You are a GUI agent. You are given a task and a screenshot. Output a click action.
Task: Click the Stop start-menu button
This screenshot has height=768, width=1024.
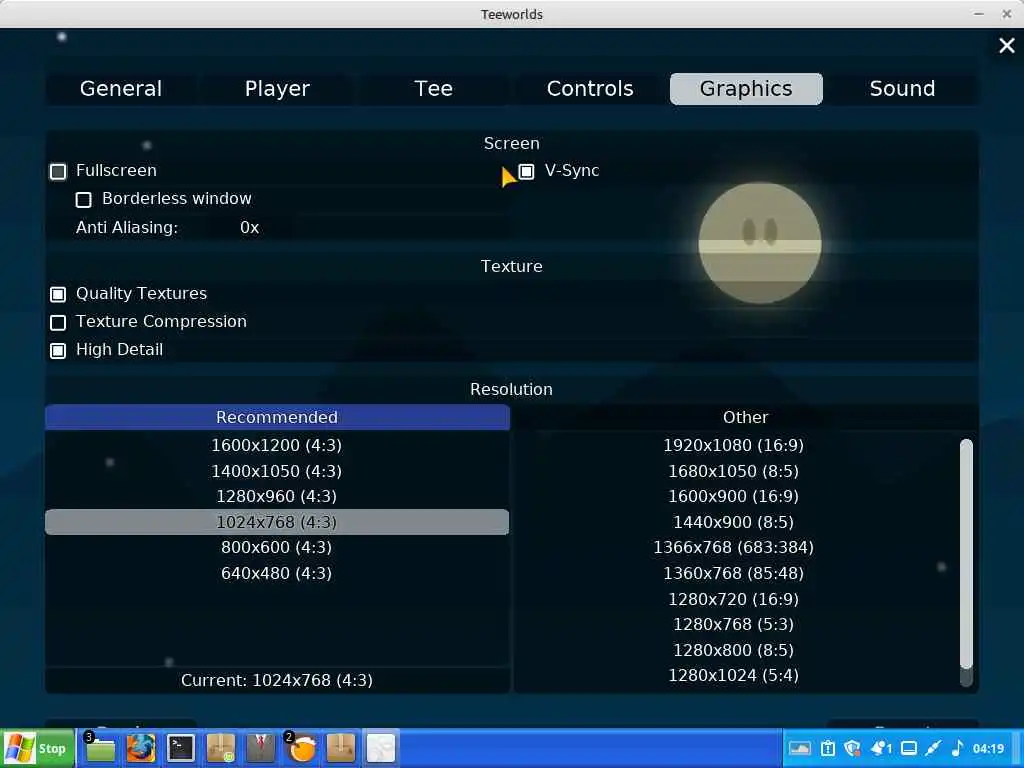(x=38, y=748)
